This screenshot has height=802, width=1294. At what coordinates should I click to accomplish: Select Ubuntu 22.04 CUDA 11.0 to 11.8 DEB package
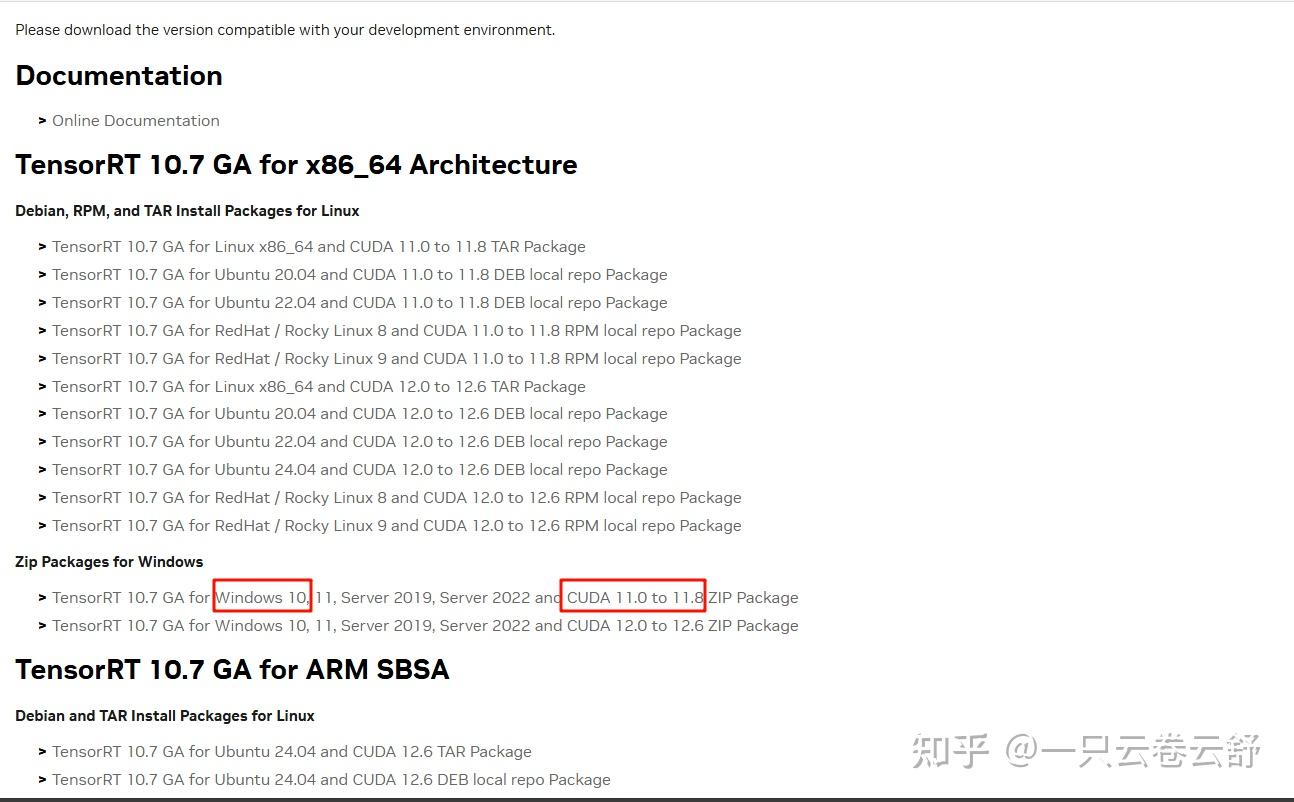point(359,303)
